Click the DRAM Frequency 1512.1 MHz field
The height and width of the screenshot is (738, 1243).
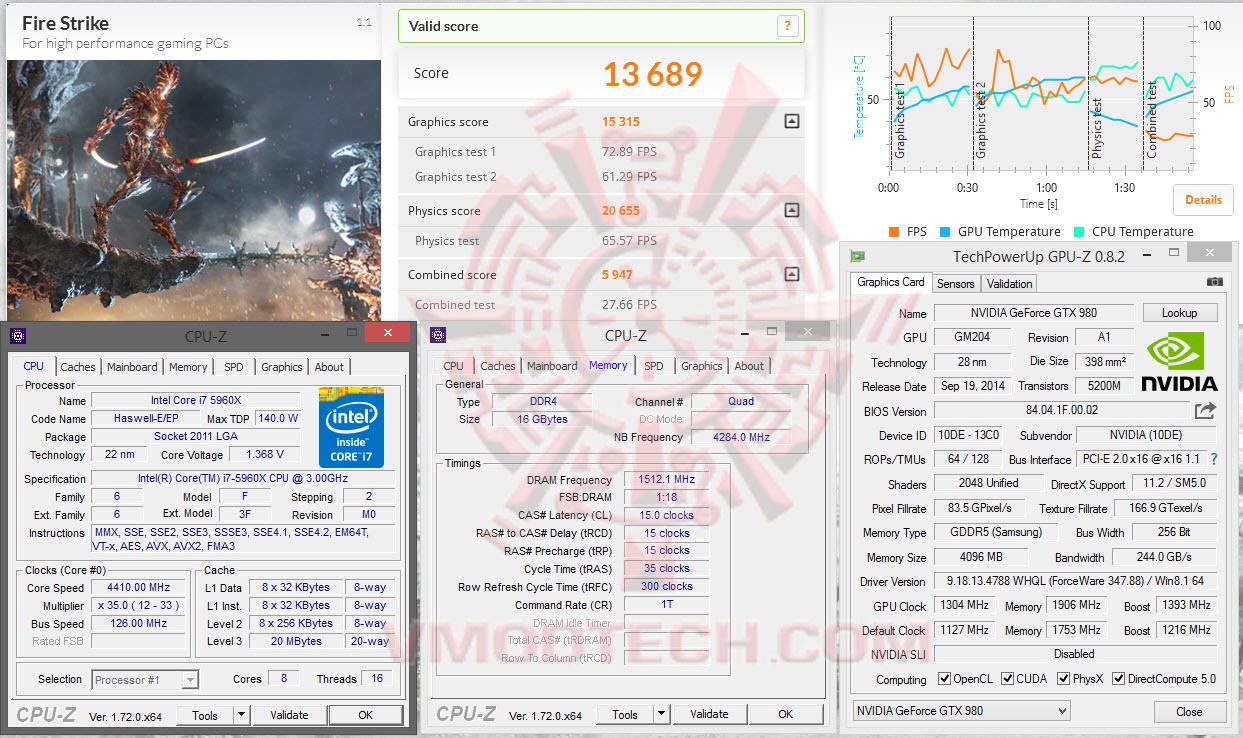pyautogui.click(x=666, y=480)
